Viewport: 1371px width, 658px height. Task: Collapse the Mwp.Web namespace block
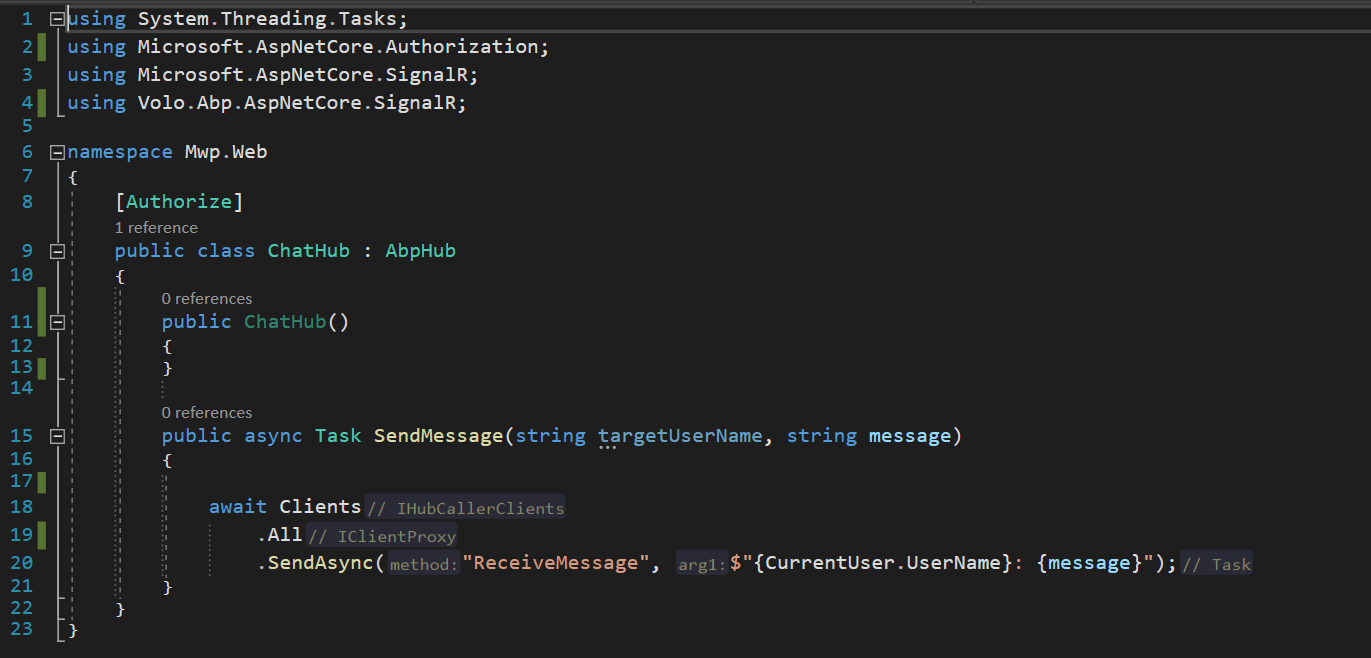pos(57,152)
